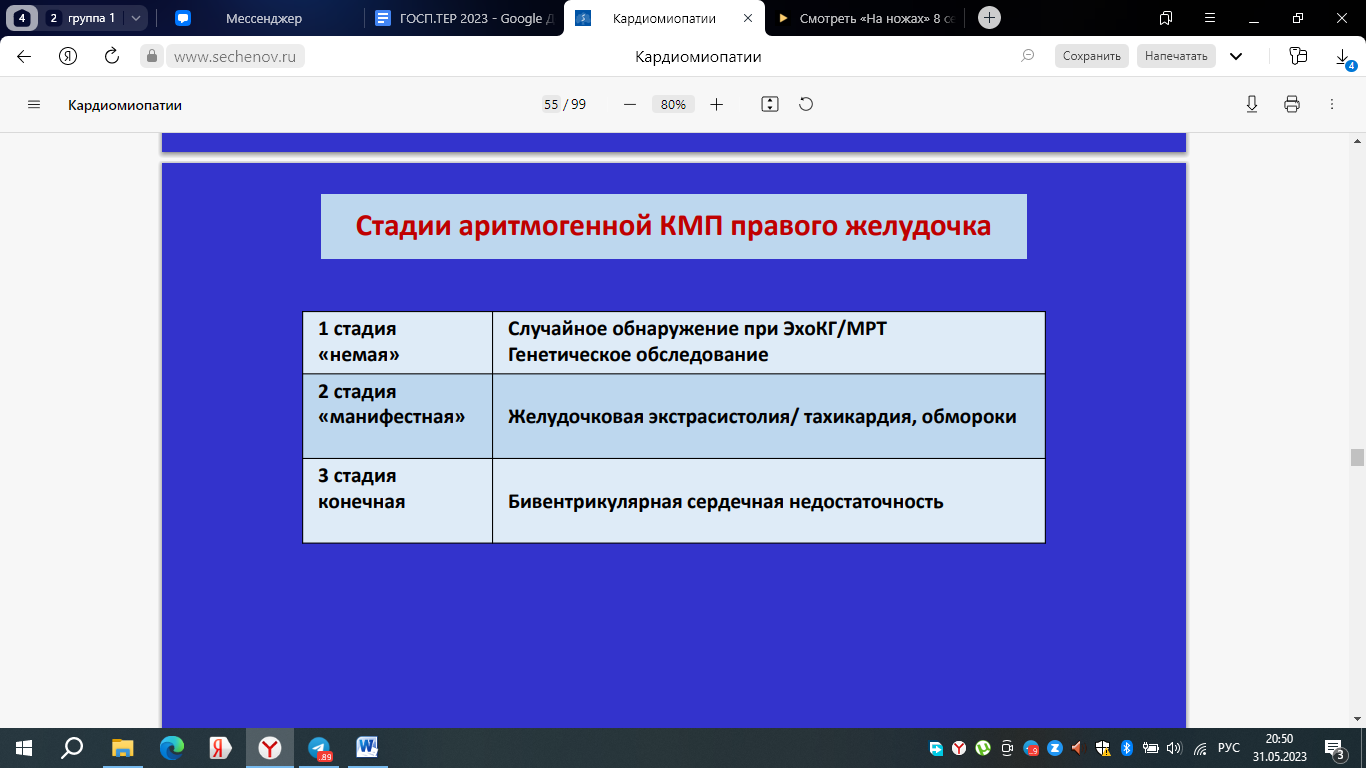Open the PDF sidebar hamburger menu
Viewport: 1366px width, 768px height.
point(34,104)
